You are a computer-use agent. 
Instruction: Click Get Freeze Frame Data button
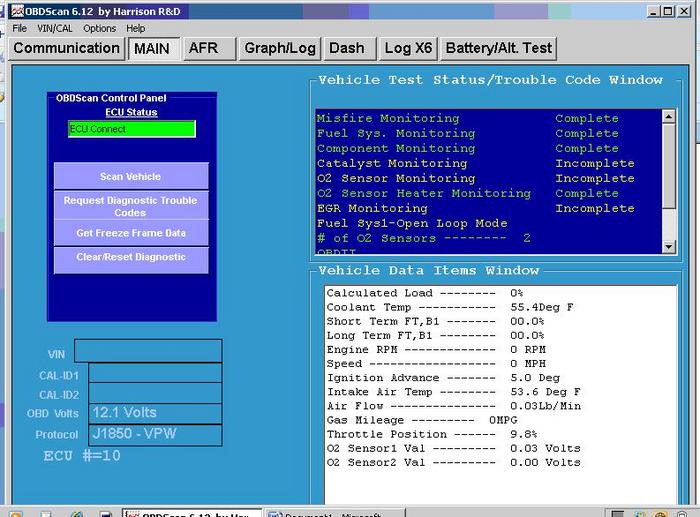click(131, 233)
